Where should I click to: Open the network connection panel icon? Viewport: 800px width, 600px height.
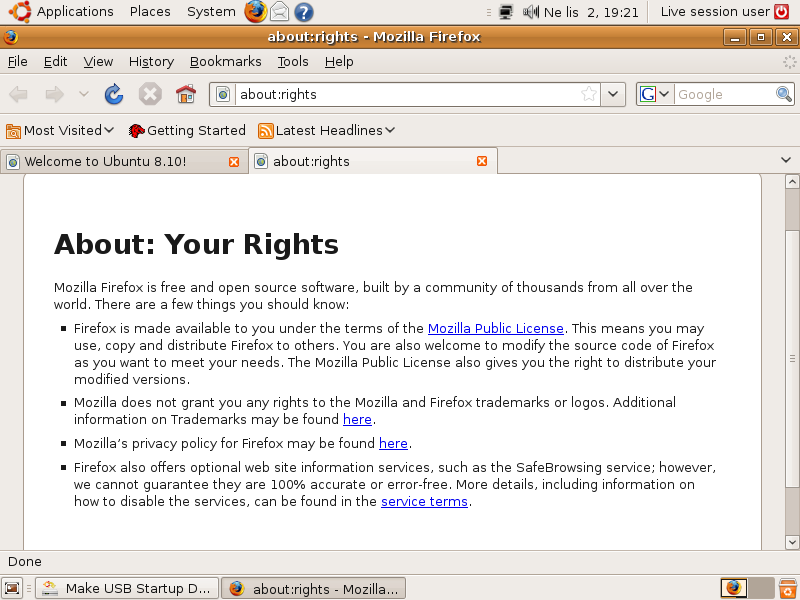[x=506, y=12]
